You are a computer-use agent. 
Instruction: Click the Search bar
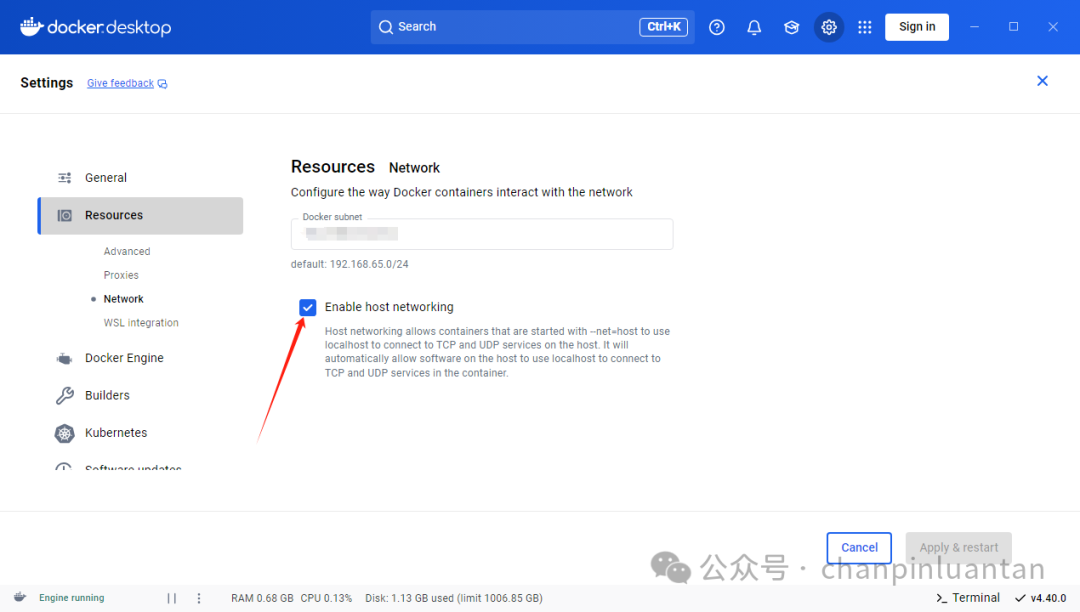click(532, 27)
